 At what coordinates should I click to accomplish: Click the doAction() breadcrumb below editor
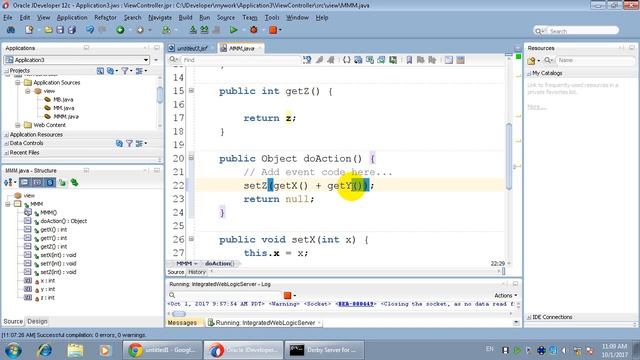point(220,264)
